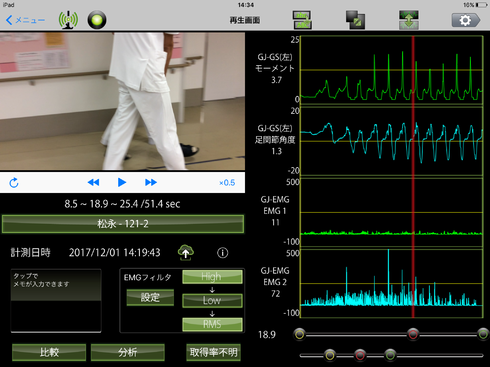490x367 pixels.
Task: Tap the green round status indicator
Action: click(97, 20)
